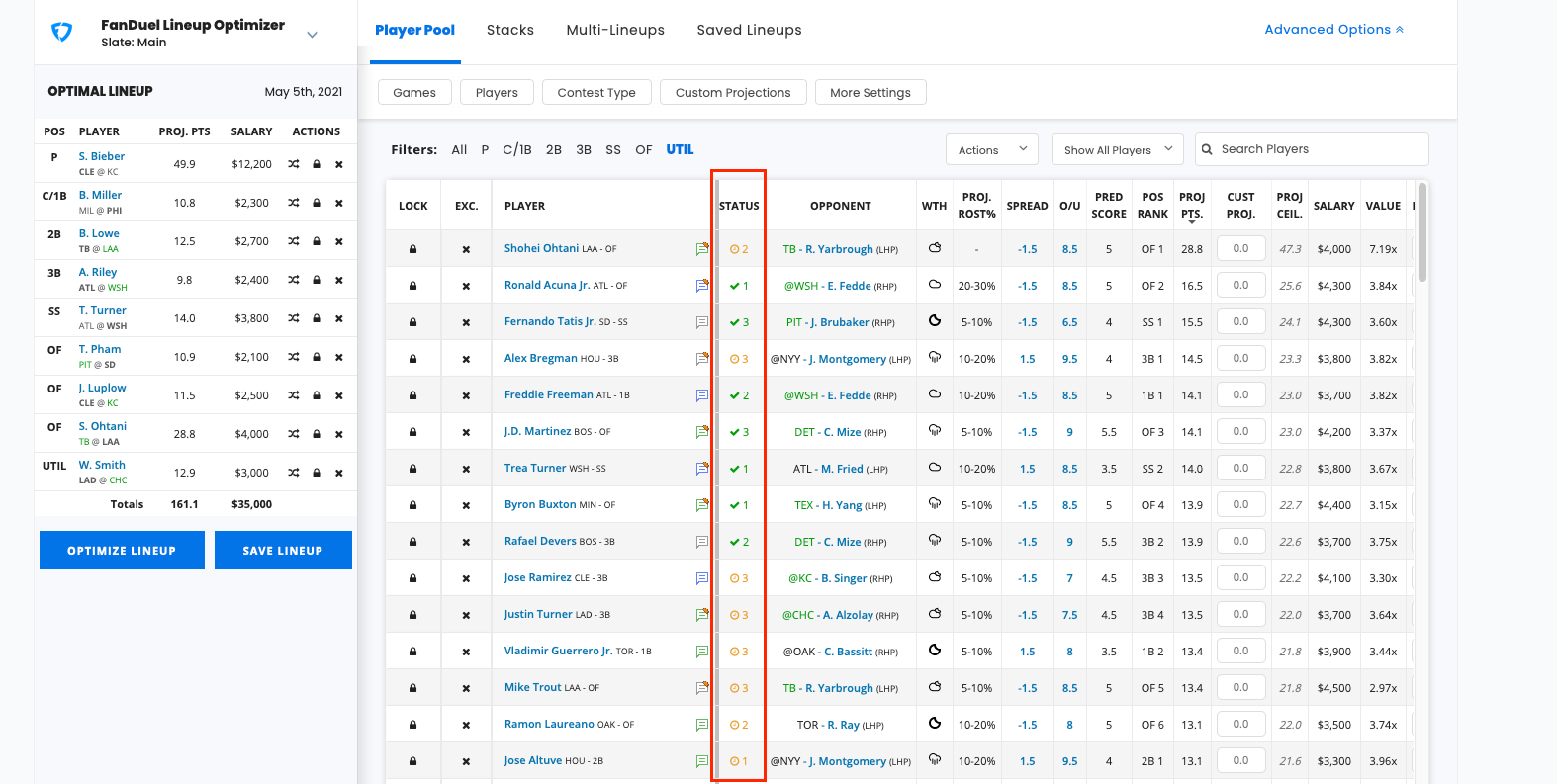The height and width of the screenshot is (784, 1557).
Task: Lock T. Turner in optimal lineup
Action: (x=317, y=318)
